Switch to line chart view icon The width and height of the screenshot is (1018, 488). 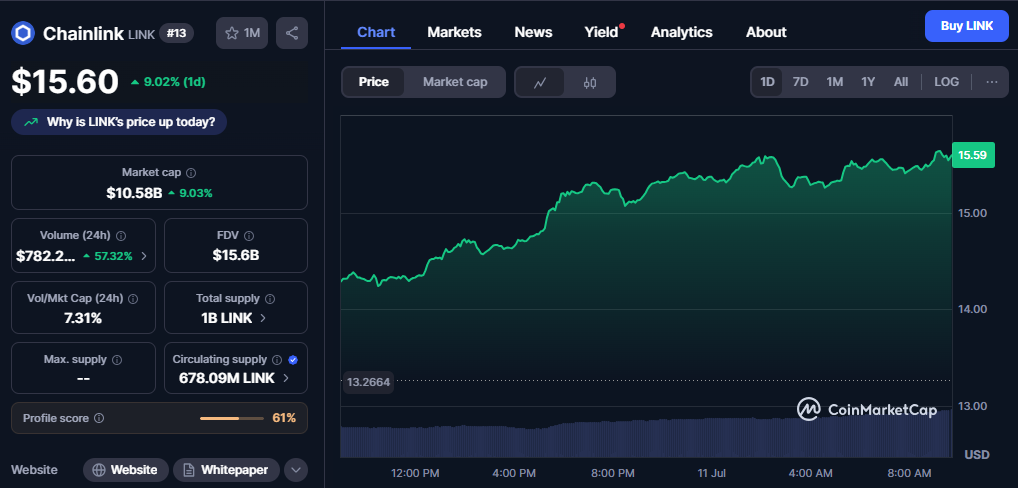pos(540,82)
